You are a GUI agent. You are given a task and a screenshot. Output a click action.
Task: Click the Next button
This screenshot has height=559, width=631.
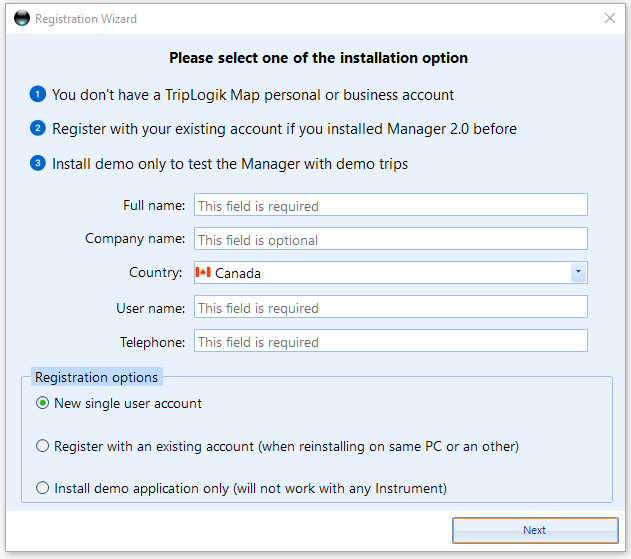click(x=535, y=530)
